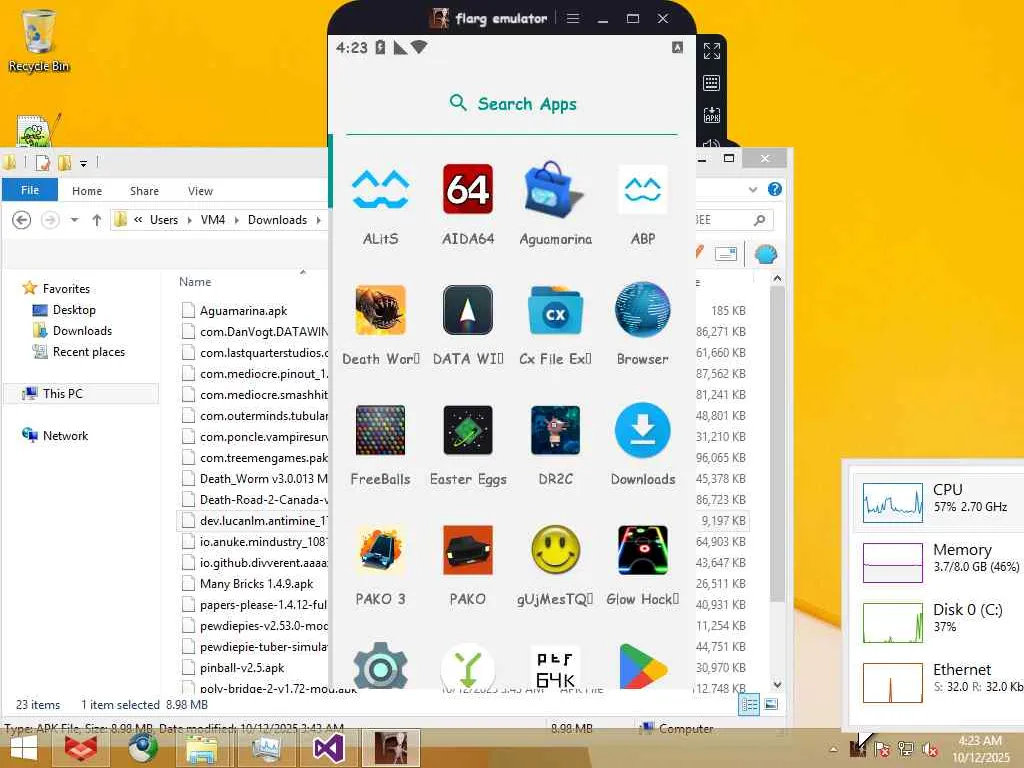Switch to the View ribbon tab
Viewport: 1024px width, 768px height.
(200, 191)
